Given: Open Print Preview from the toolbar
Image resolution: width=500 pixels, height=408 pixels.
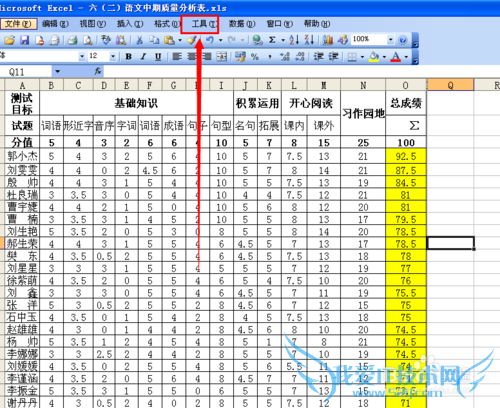Looking at the screenshot, I should click(87, 40).
